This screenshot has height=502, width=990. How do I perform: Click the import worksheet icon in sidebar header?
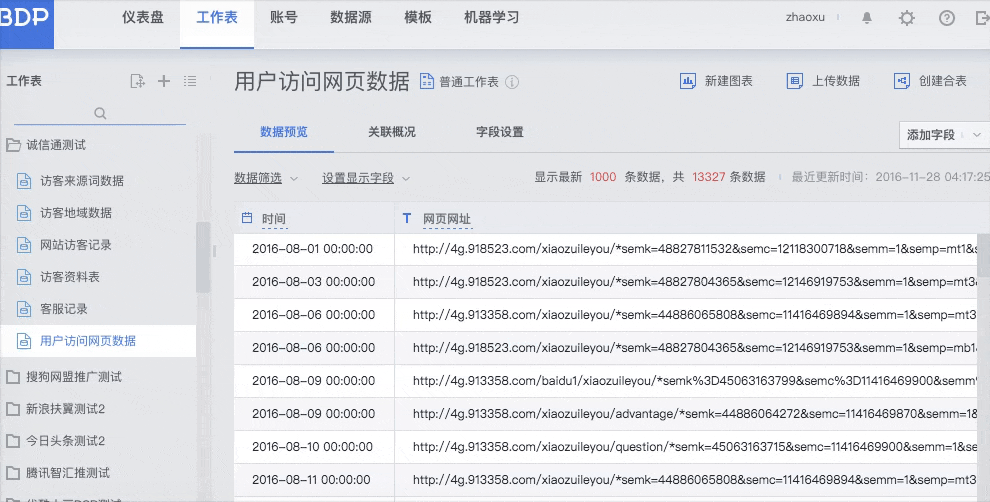click(x=137, y=81)
